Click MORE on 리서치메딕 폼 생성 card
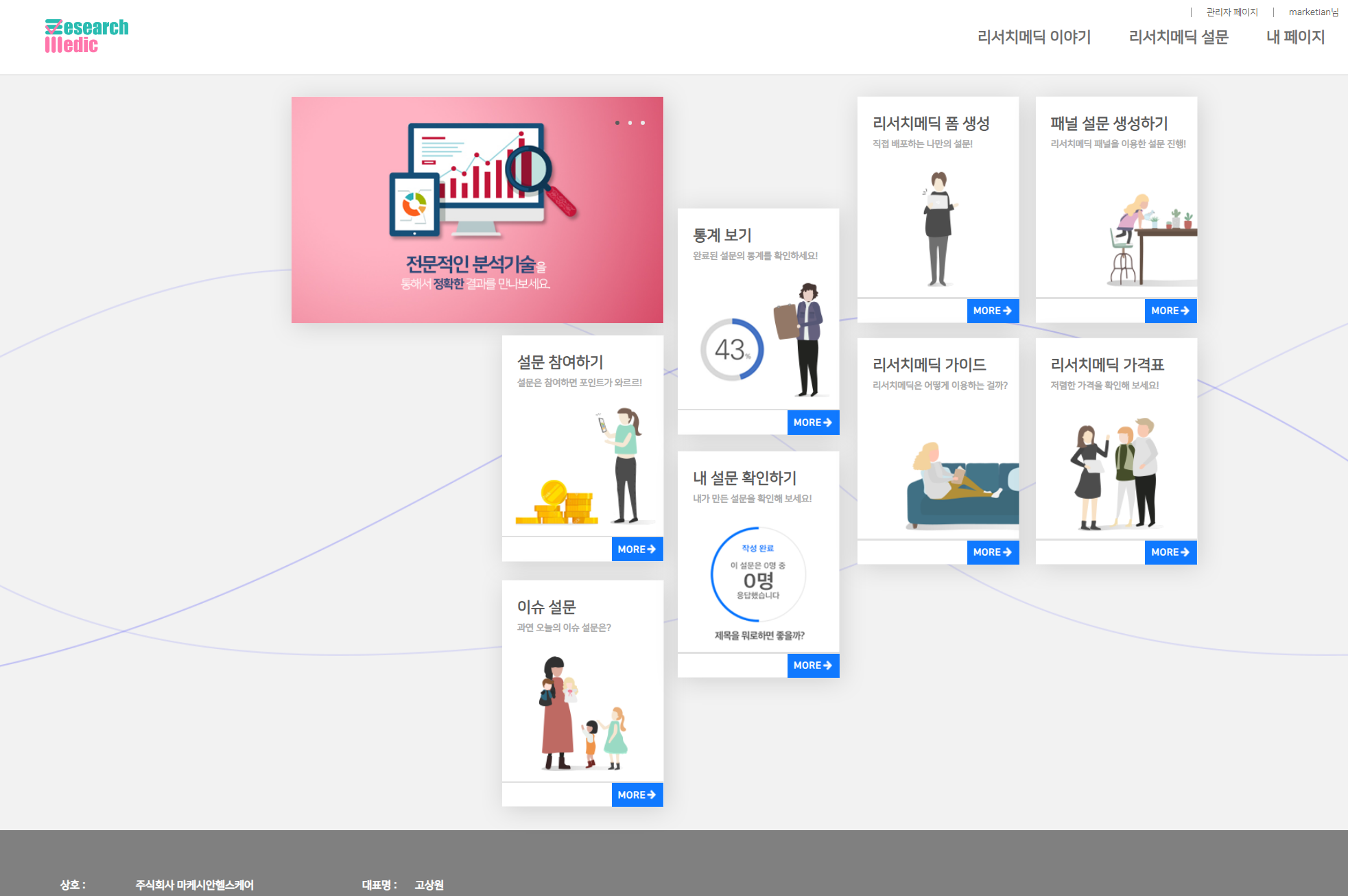 pyautogui.click(x=992, y=311)
